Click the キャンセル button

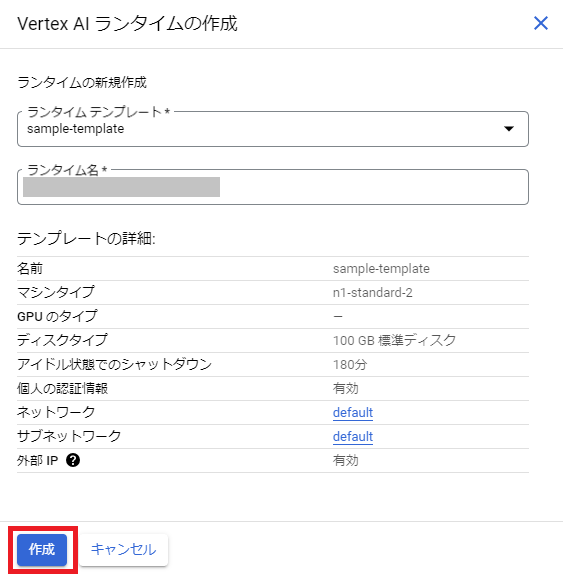(x=123, y=550)
